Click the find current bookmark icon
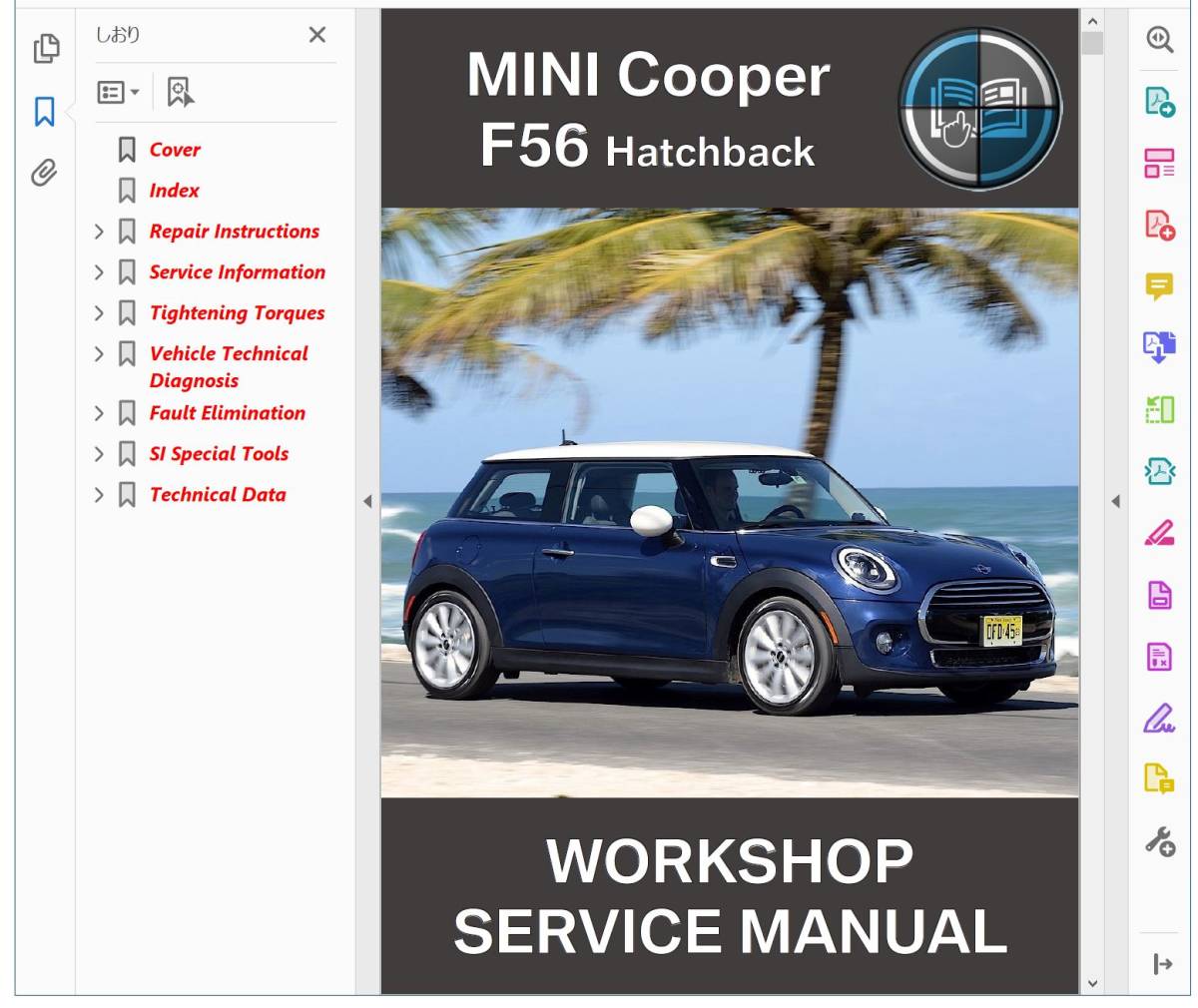The height and width of the screenshot is (1008, 1198). 180,92
